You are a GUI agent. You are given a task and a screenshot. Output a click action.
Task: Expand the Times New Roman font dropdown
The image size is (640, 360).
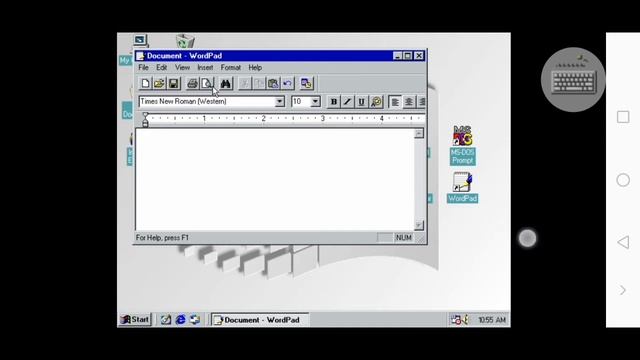click(280, 101)
